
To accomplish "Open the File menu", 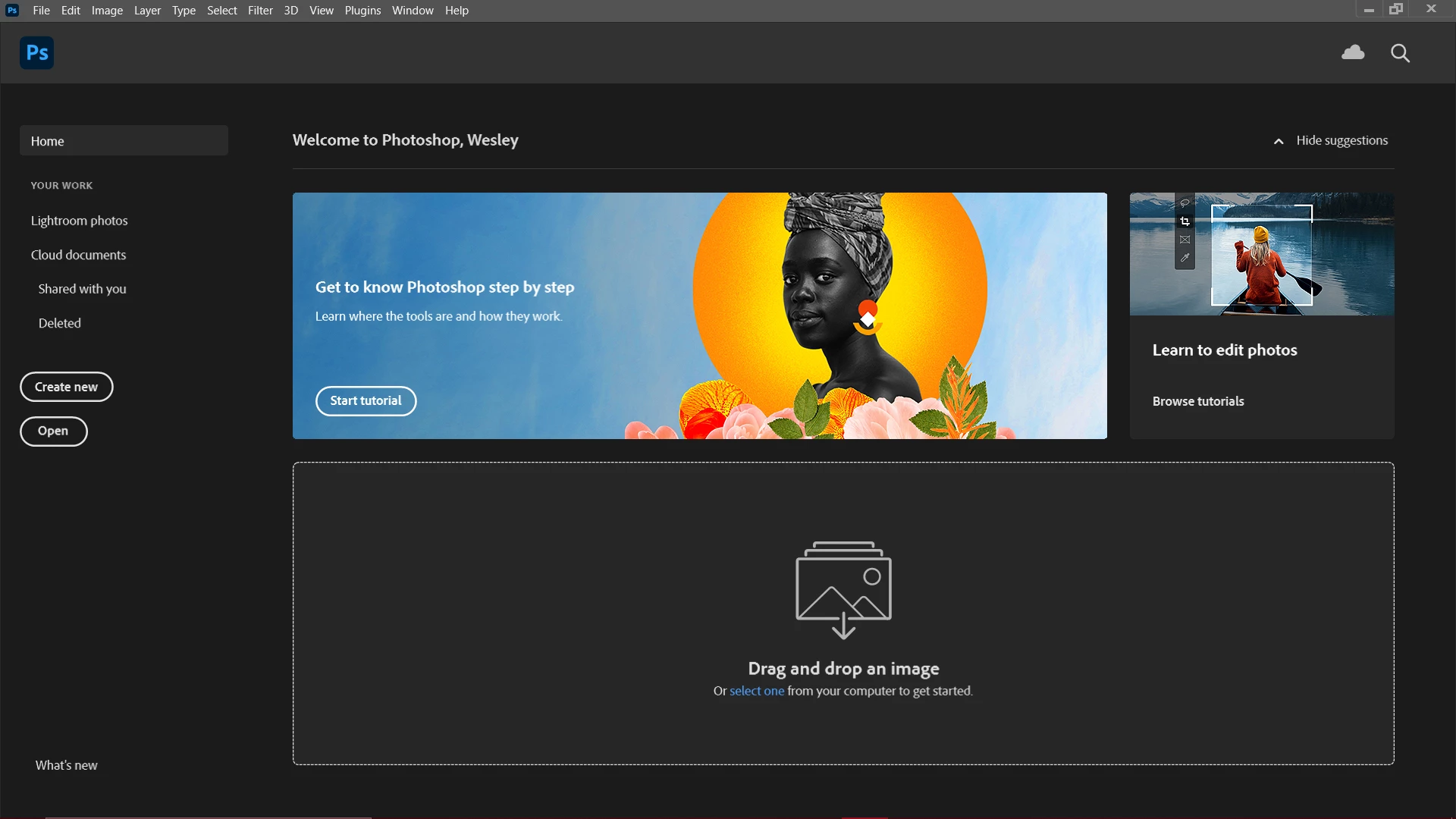I will [41, 11].
